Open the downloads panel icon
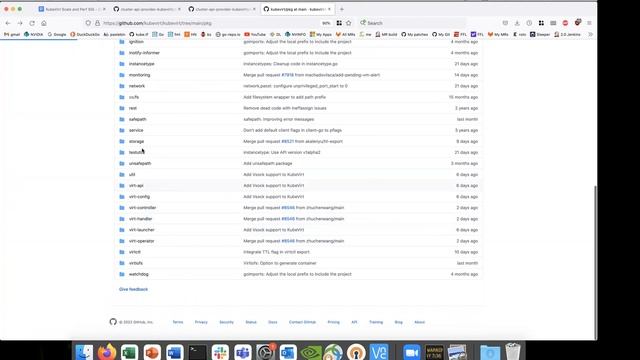 coord(517,23)
